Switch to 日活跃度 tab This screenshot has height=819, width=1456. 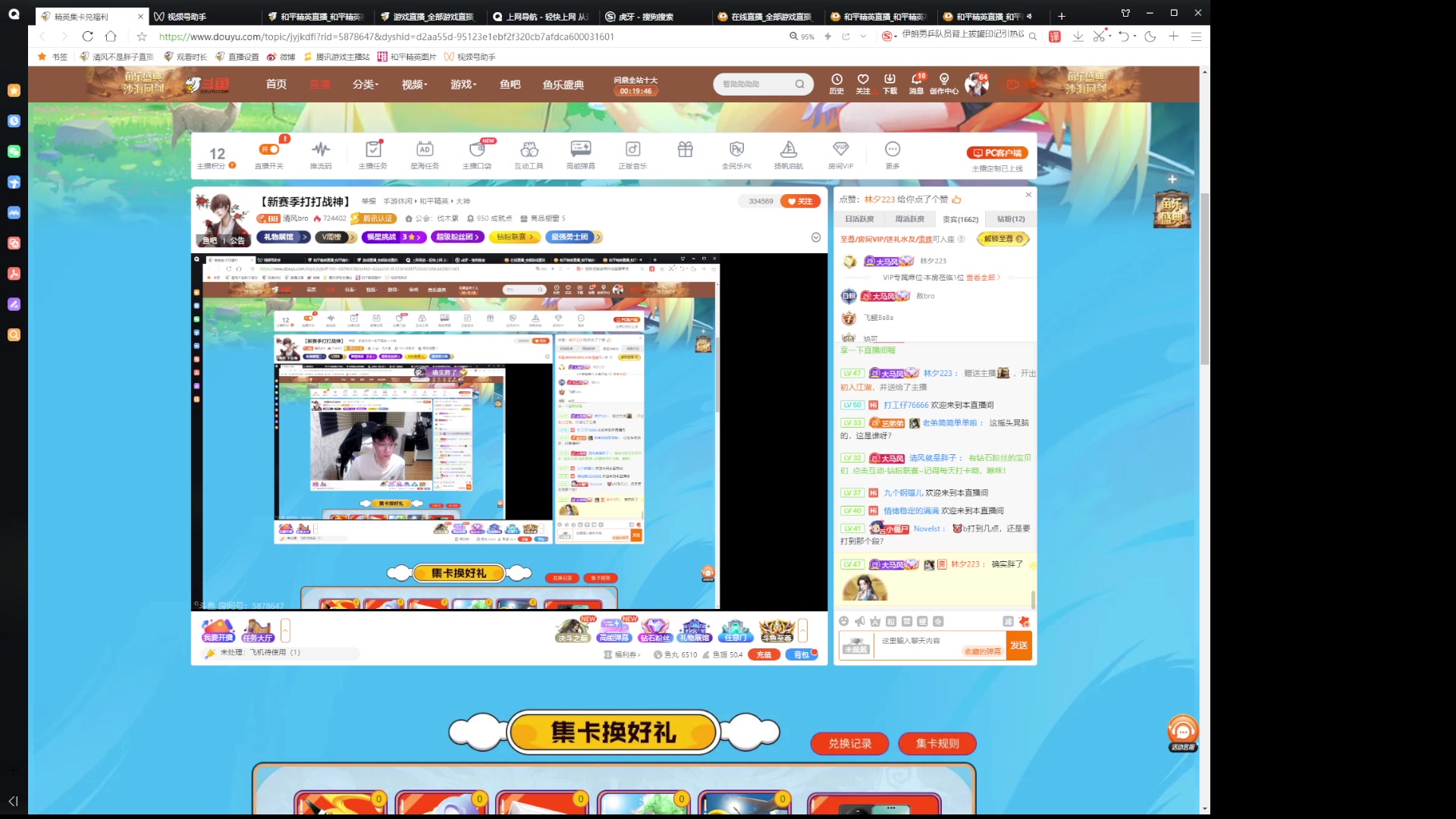point(859,219)
